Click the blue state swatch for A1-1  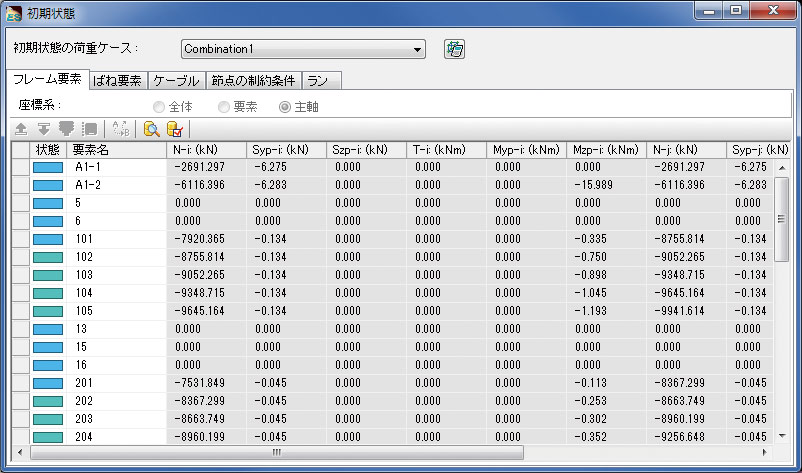tap(48, 167)
